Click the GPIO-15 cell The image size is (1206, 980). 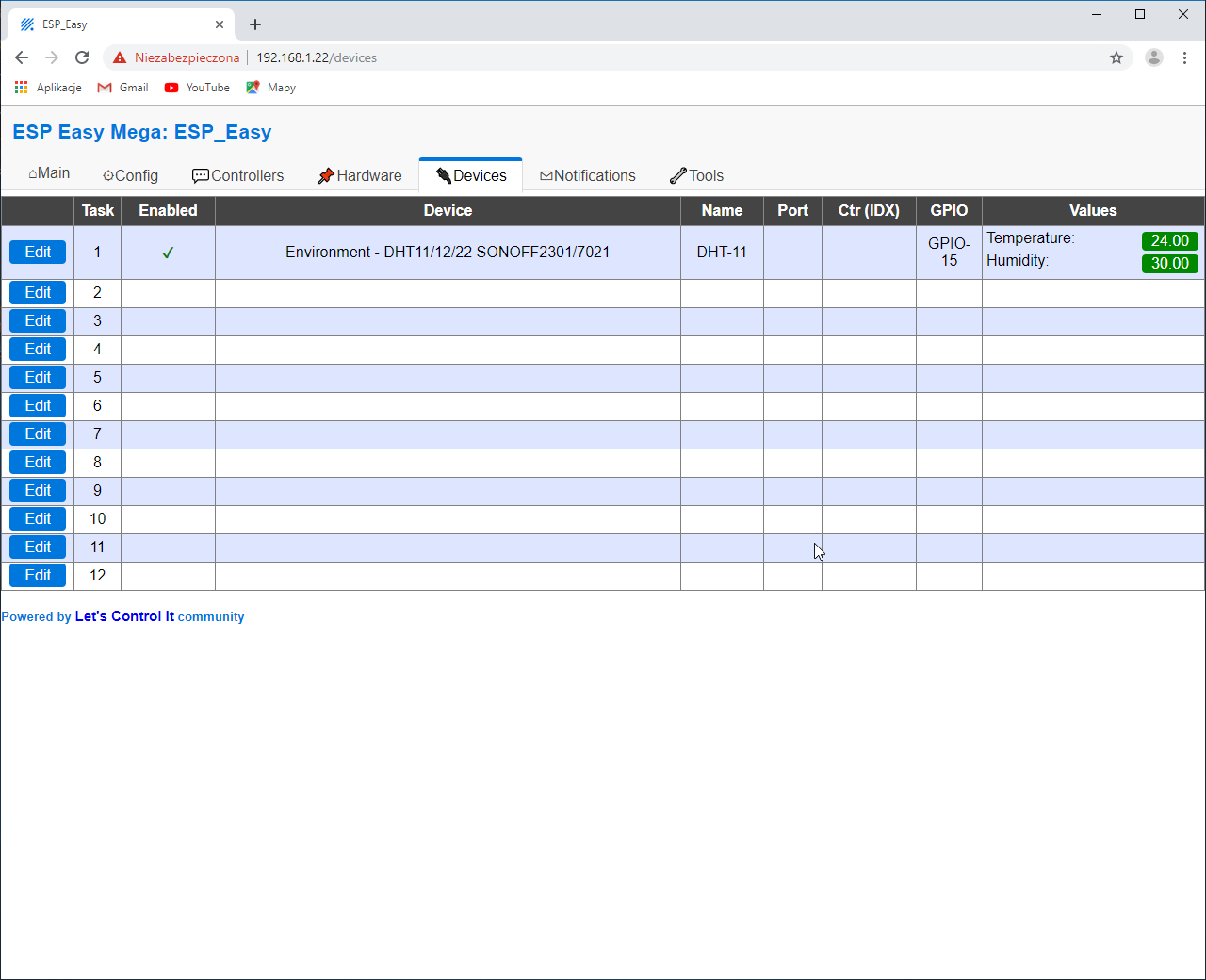pyautogui.click(x=949, y=252)
